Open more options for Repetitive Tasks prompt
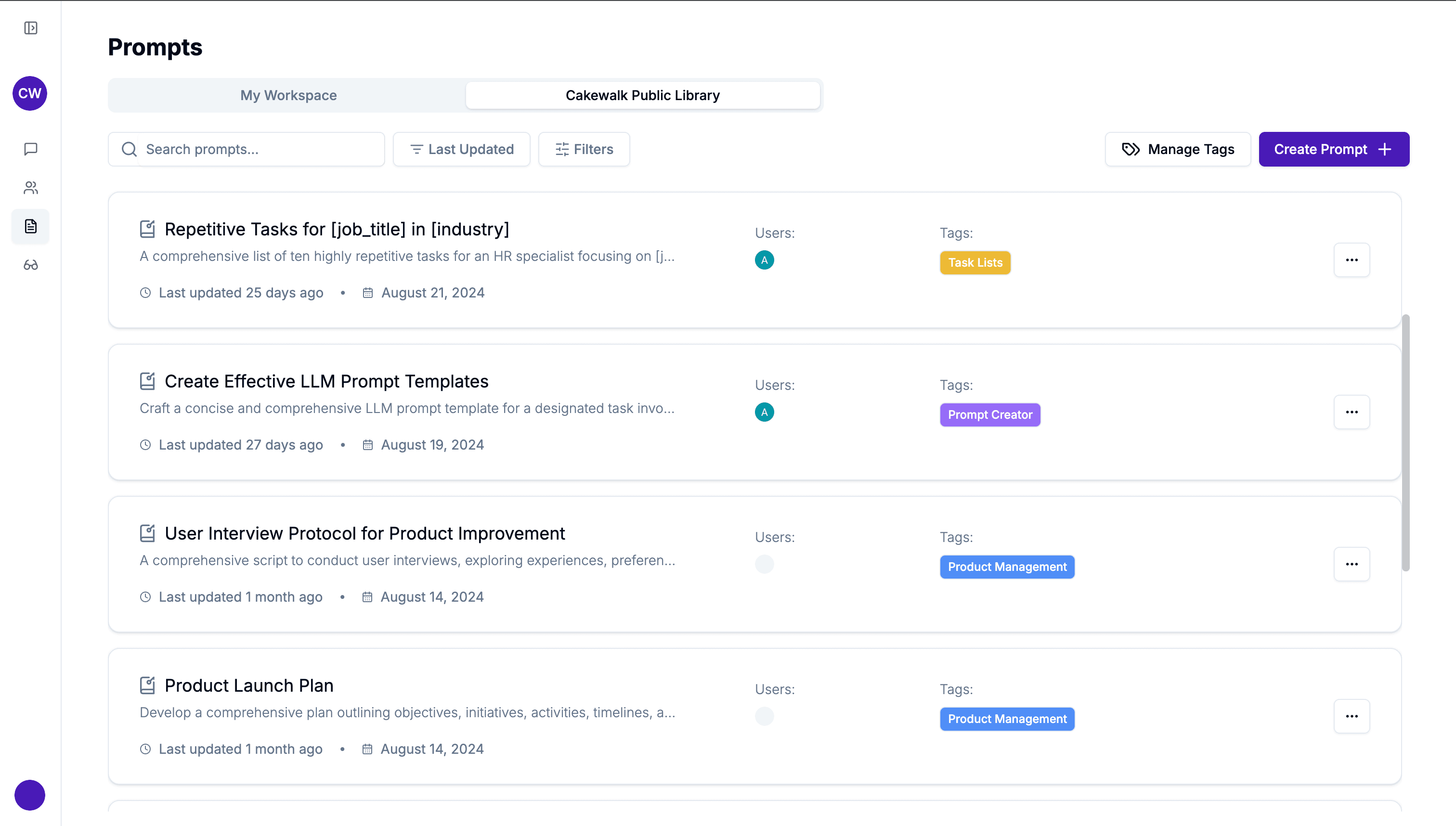The image size is (1456, 826). 1352,260
